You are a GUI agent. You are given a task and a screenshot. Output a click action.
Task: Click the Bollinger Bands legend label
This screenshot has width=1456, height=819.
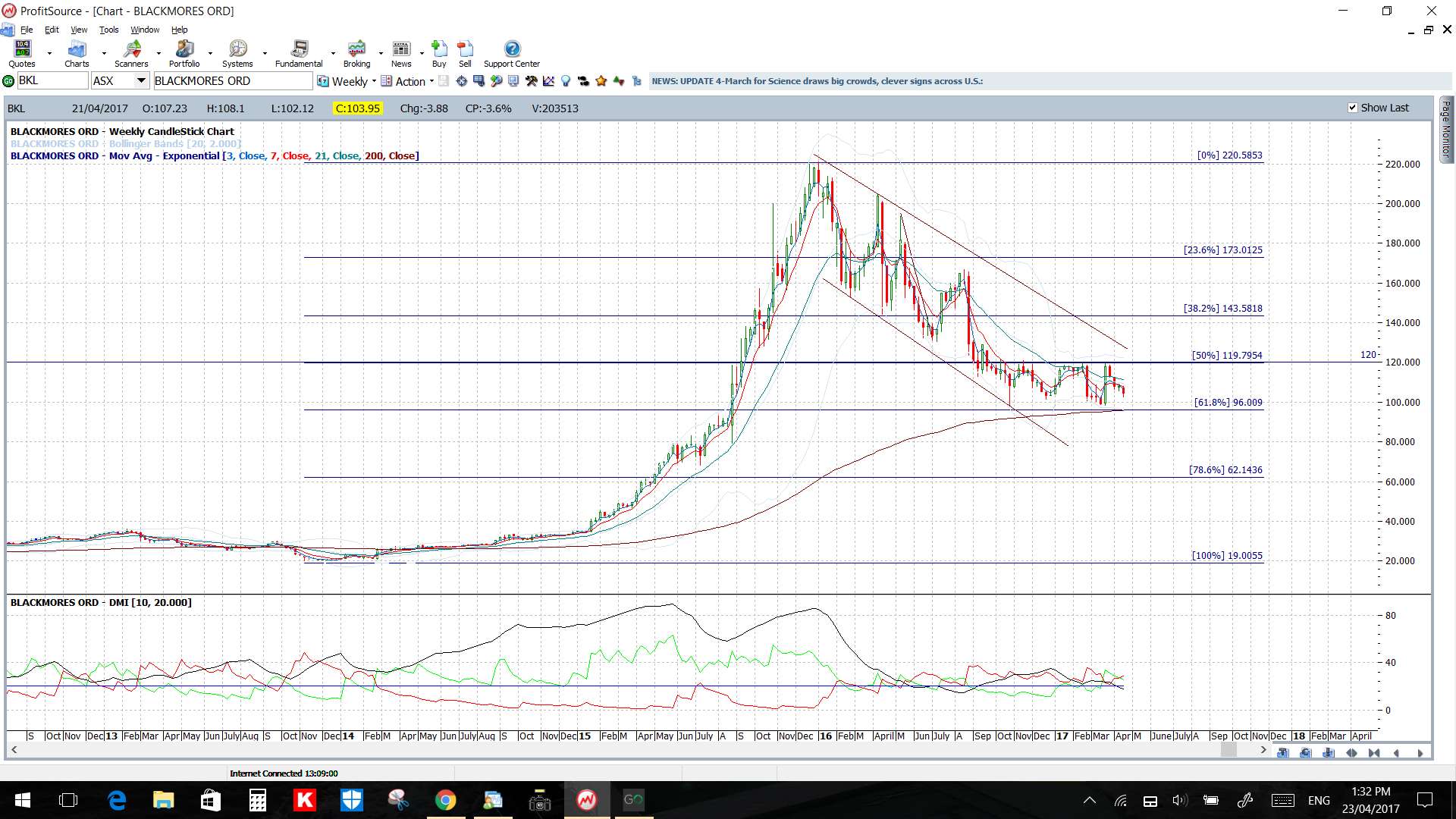[x=126, y=143]
